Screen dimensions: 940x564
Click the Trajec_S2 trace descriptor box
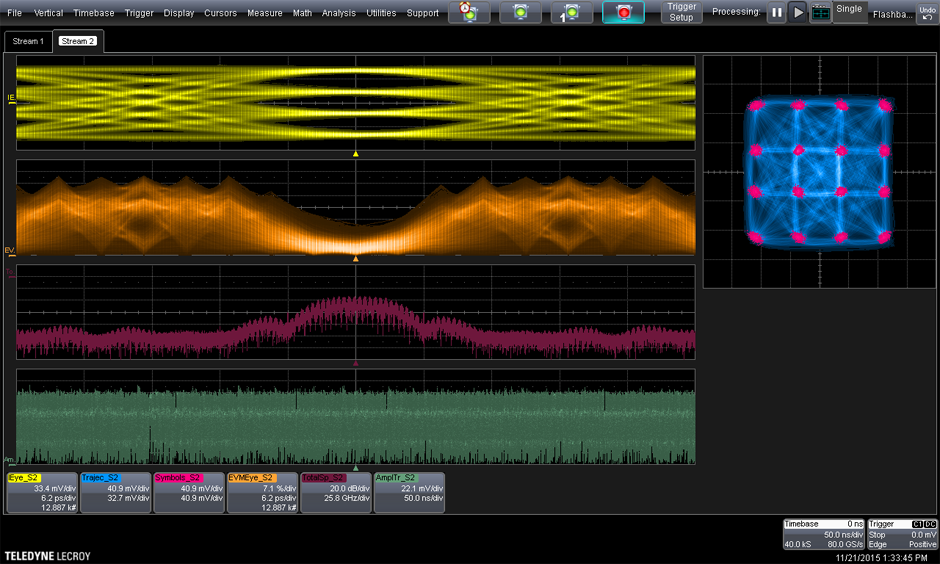pyautogui.click(x=115, y=493)
